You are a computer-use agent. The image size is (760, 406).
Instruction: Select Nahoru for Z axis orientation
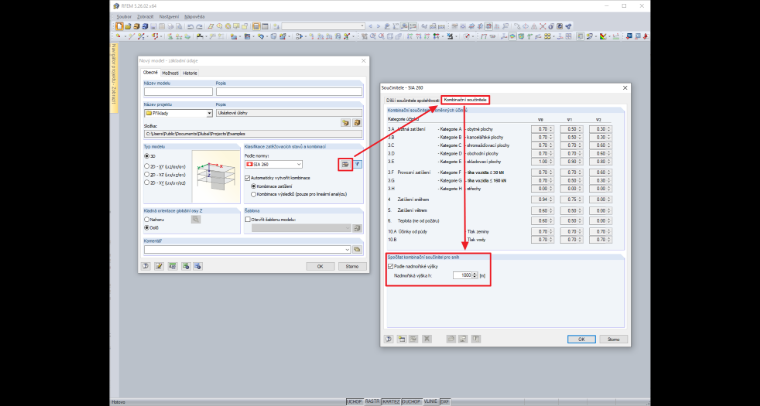coord(147,219)
